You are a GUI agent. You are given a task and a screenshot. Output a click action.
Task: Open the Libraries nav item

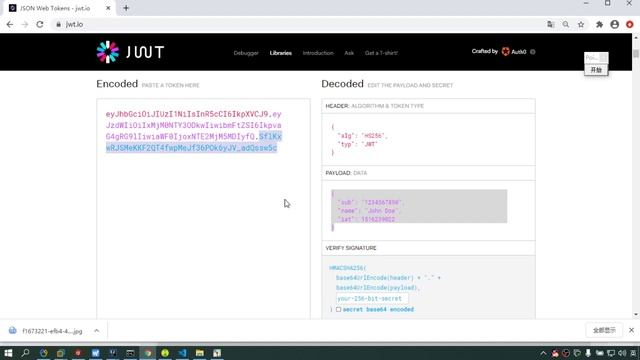pos(280,53)
